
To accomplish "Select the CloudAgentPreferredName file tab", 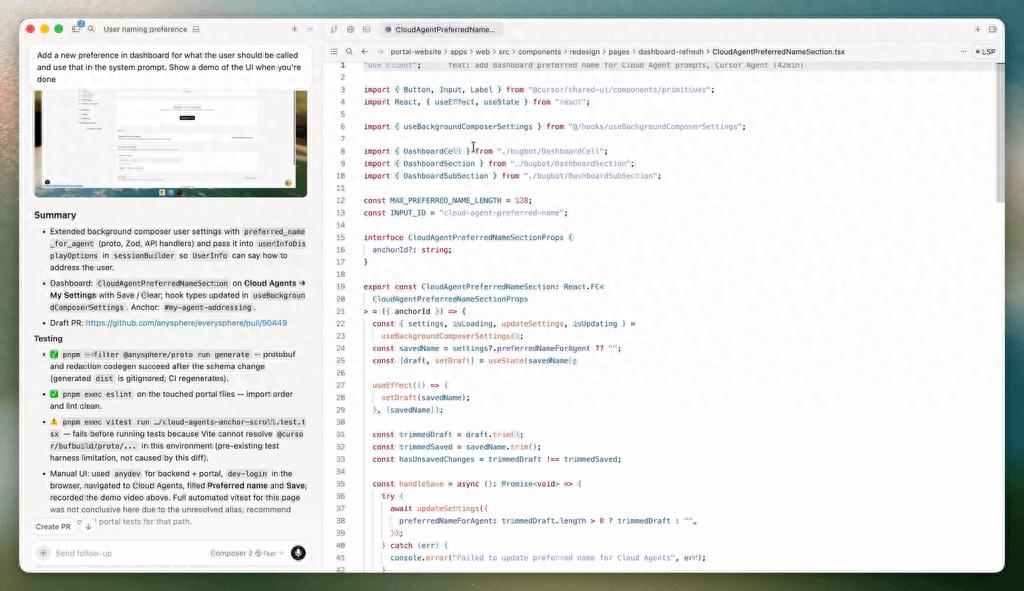I will coord(438,30).
